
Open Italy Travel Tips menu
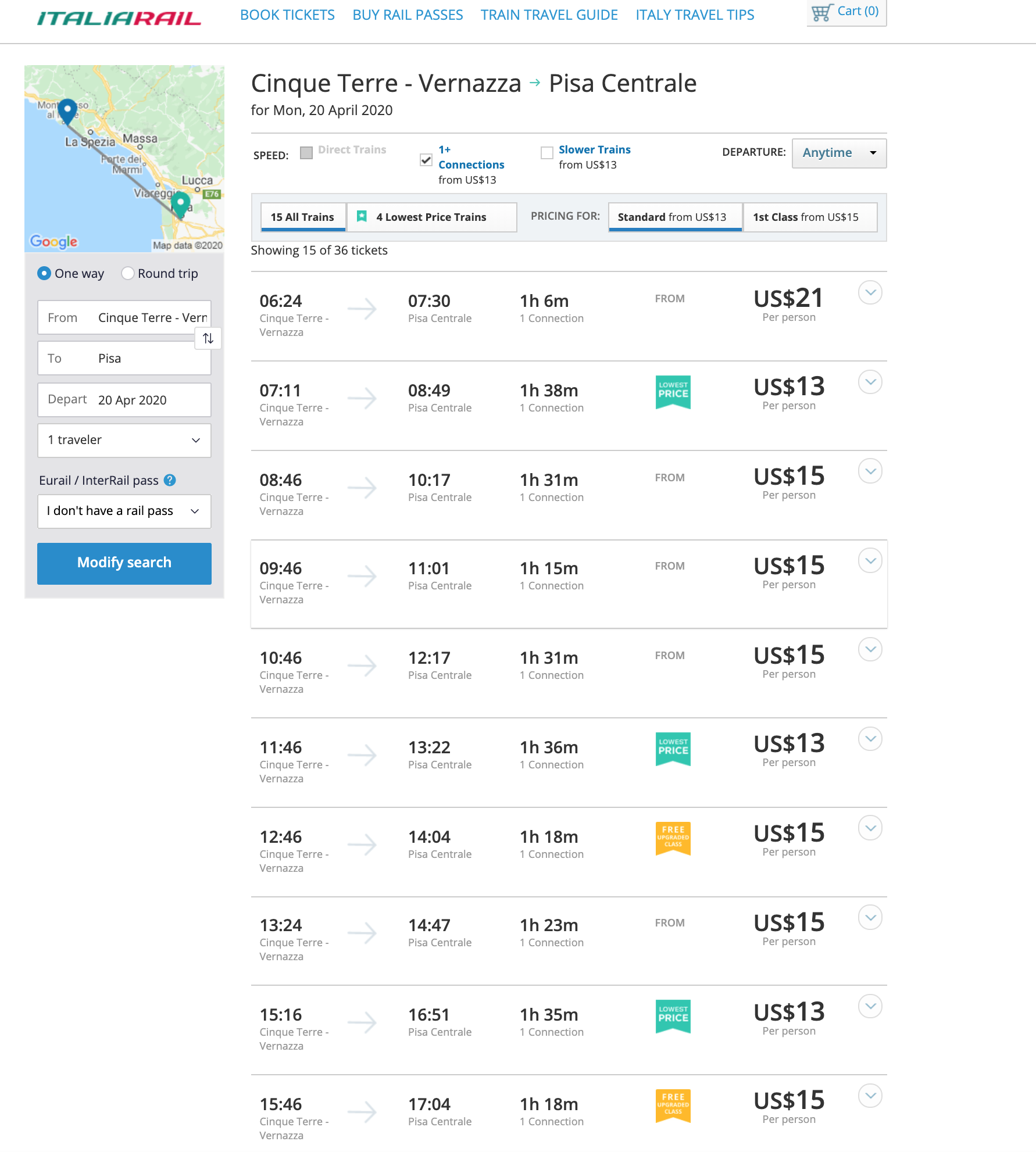pos(695,15)
